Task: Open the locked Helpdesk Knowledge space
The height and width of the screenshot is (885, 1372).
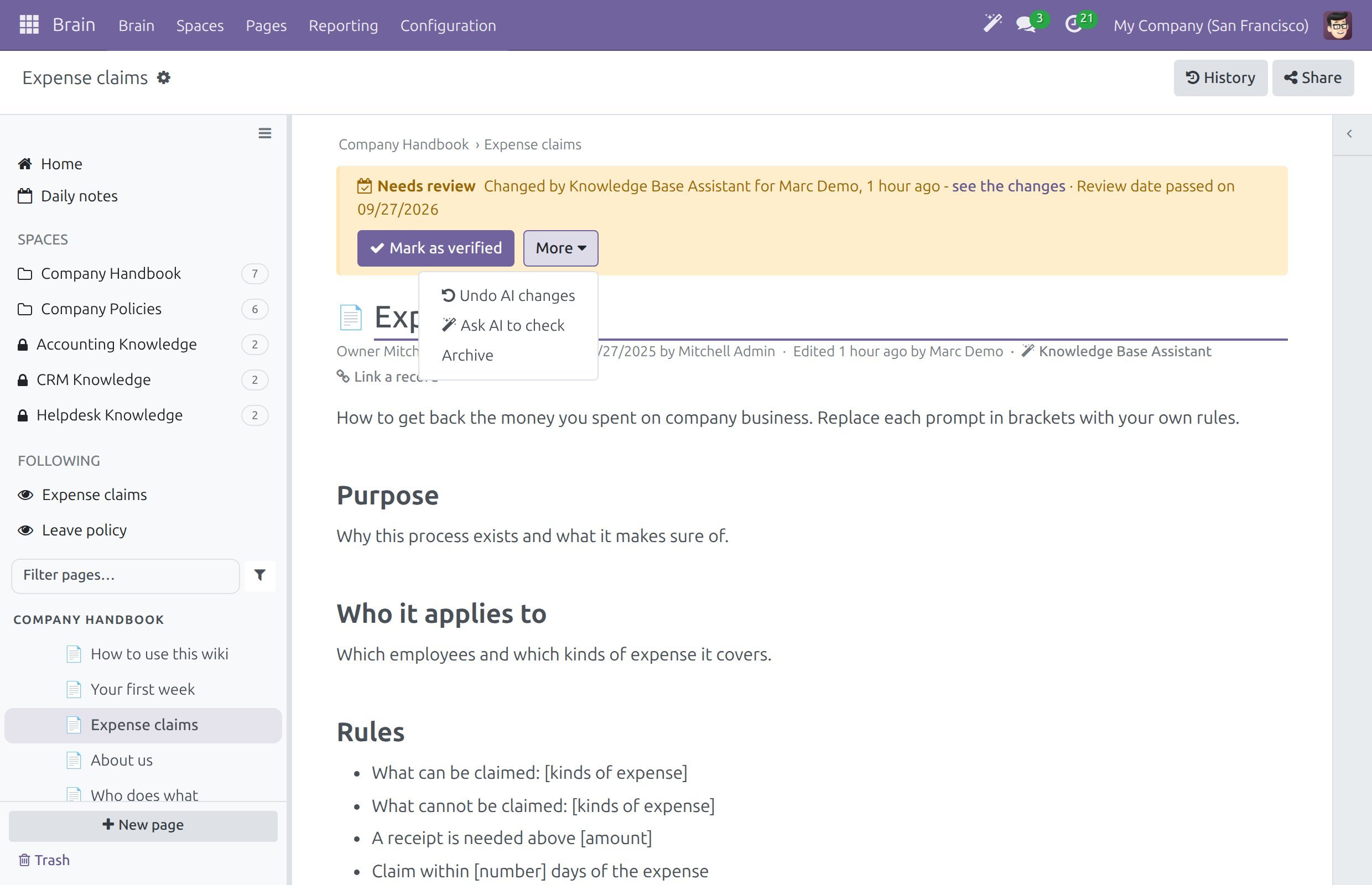Action: [x=143, y=415]
